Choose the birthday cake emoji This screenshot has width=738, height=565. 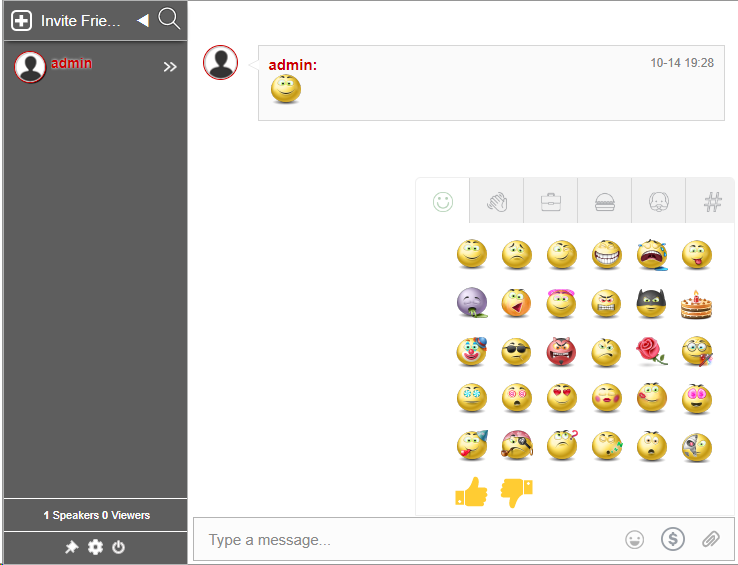pos(696,303)
